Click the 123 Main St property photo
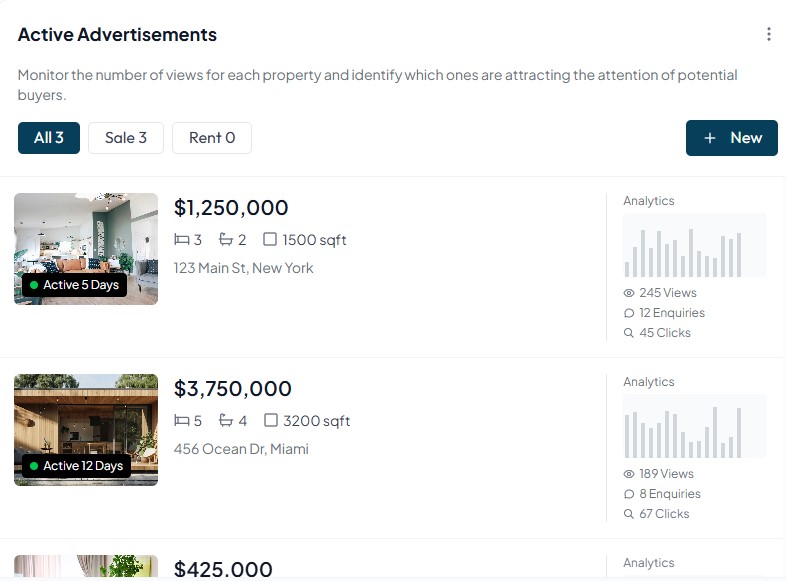The width and height of the screenshot is (786, 581). pyautogui.click(x=86, y=248)
